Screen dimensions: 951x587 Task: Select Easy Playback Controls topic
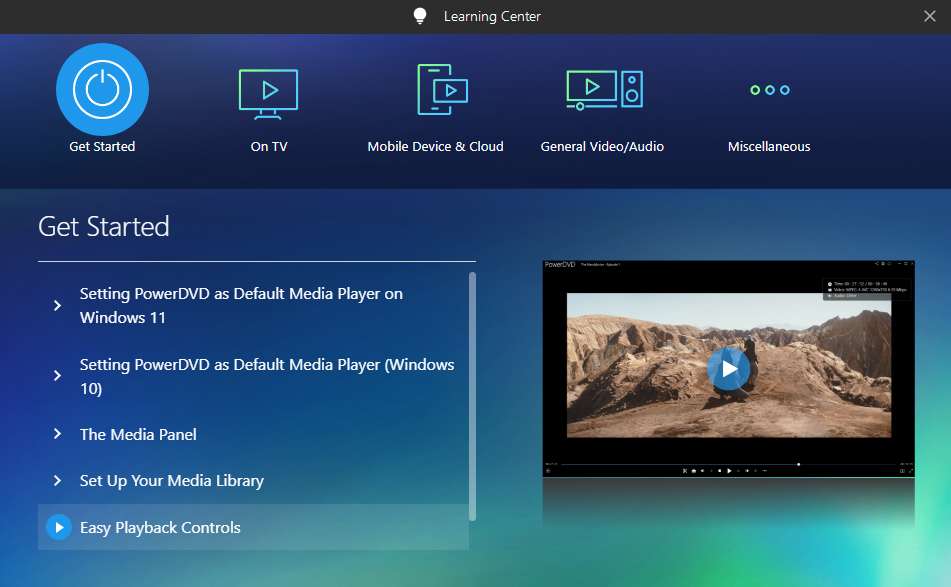click(253, 527)
